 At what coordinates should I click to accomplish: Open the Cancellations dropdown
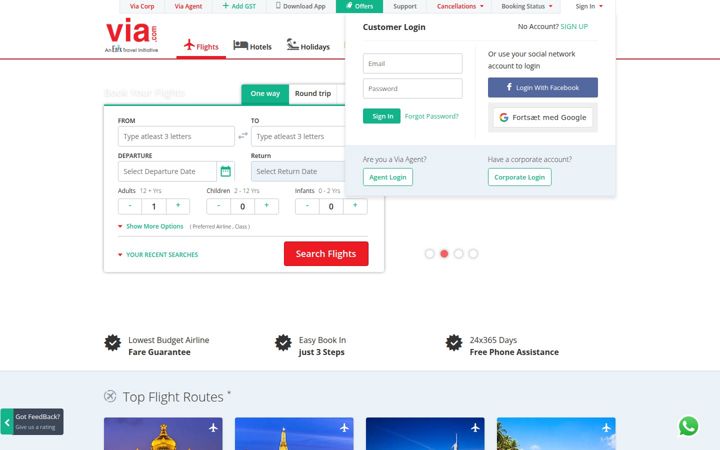click(x=460, y=6)
